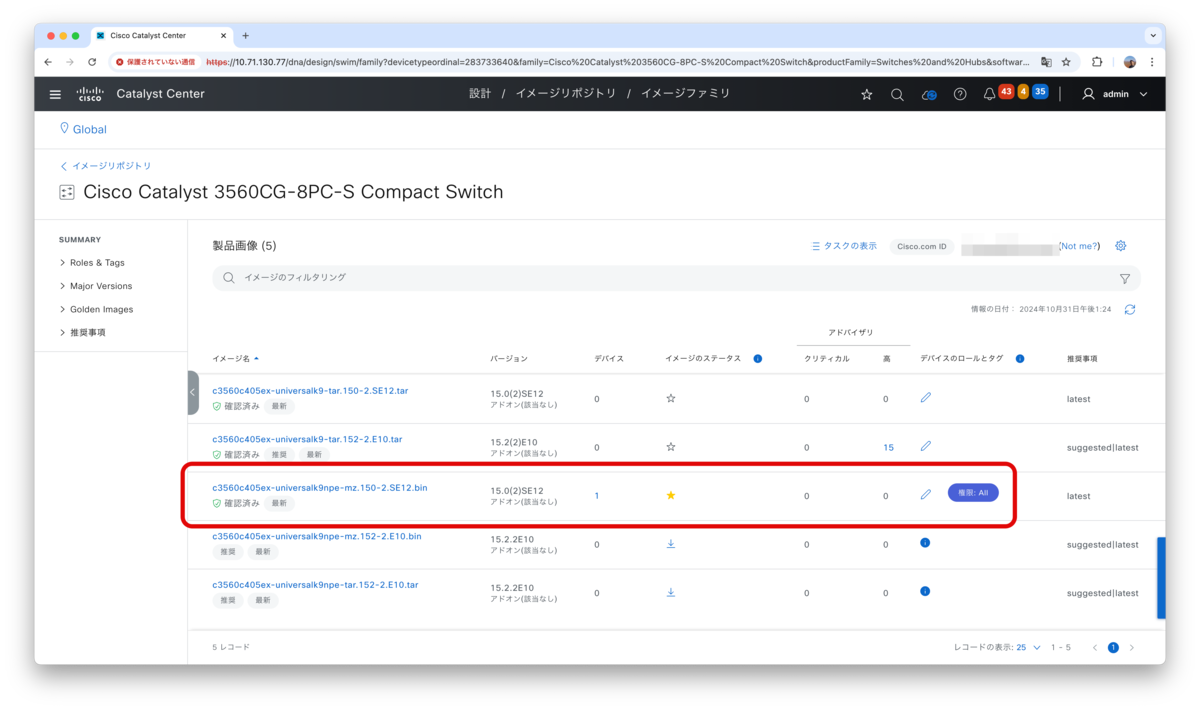Go to the previous page arrow

click(1095, 648)
